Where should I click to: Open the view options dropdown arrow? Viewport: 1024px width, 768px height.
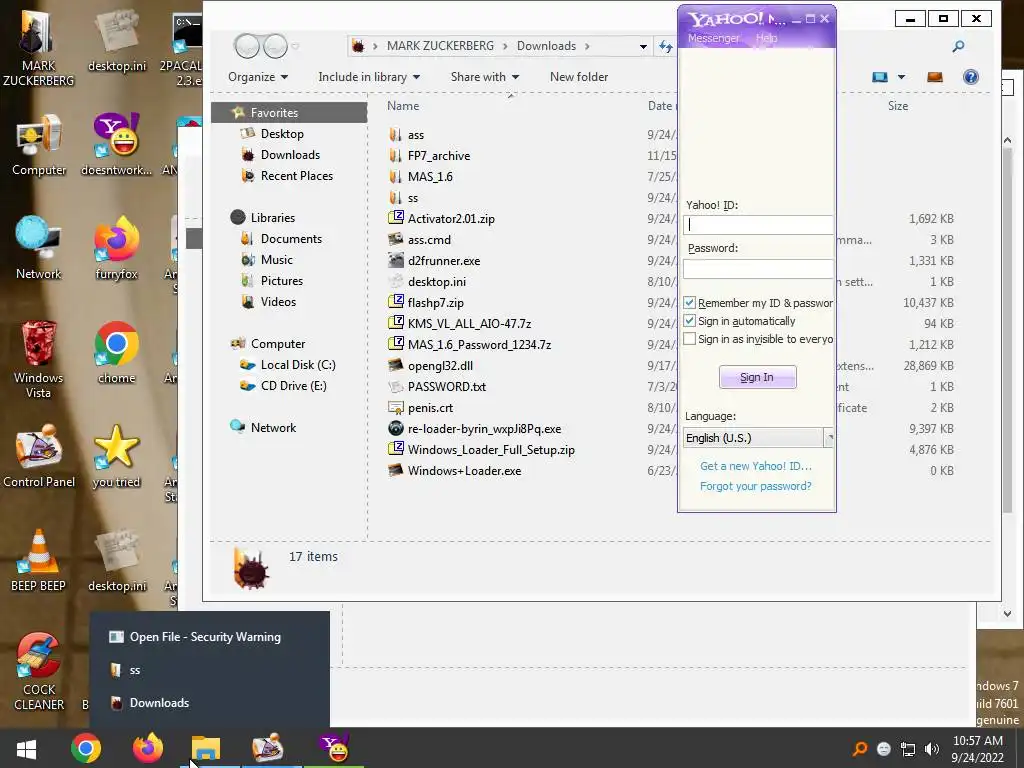tap(901, 77)
